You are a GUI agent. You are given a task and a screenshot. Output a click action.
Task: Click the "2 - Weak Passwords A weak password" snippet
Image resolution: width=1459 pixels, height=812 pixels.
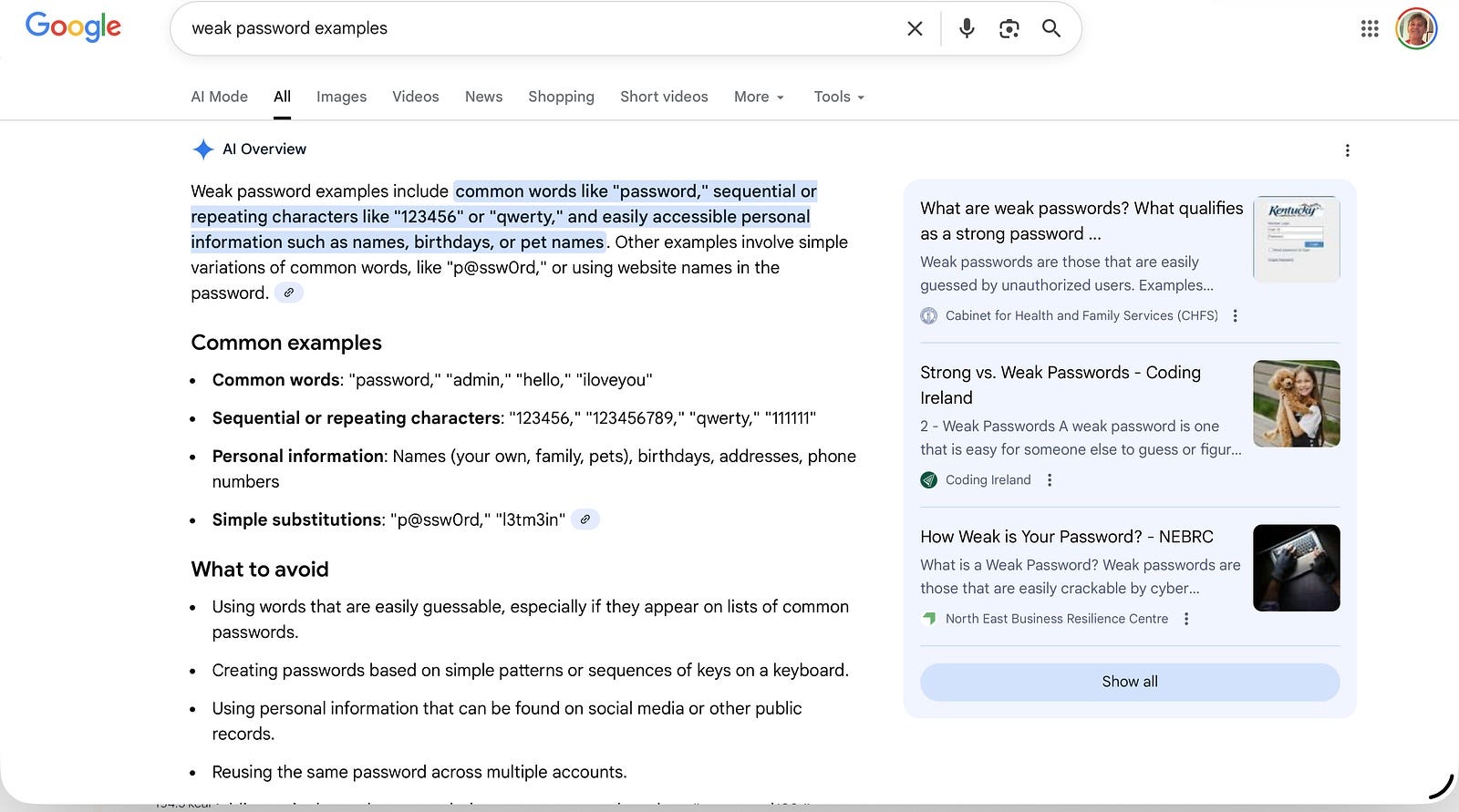pyautogui.click(x=1081, y=437)
